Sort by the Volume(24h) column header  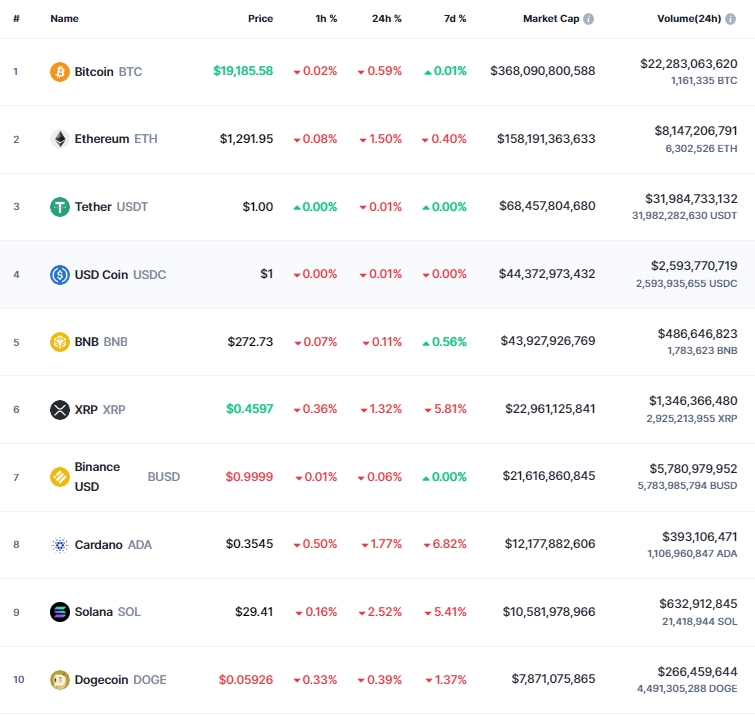tap(689, 19)
